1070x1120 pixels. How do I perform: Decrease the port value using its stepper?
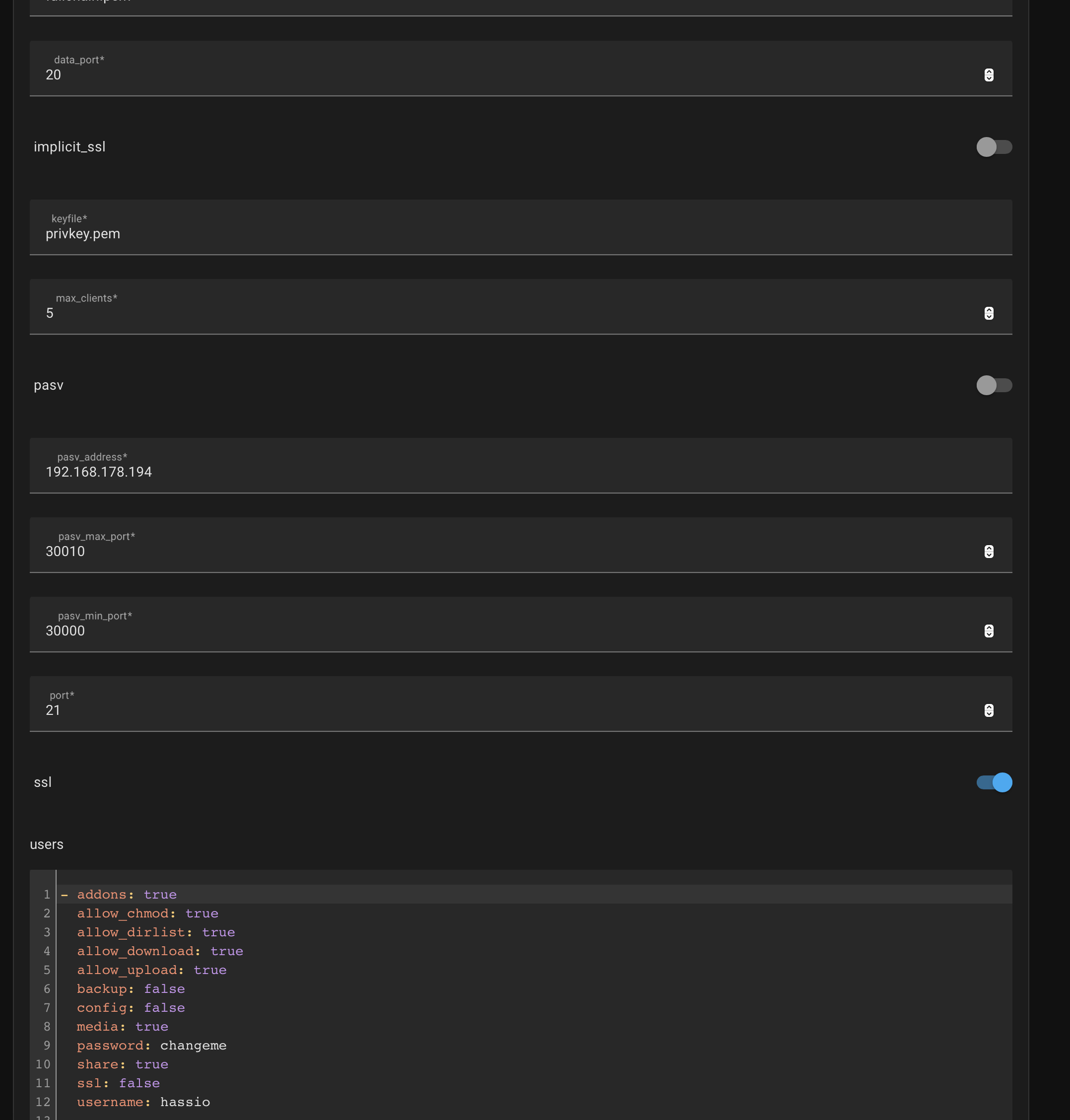click(x=989, y=714)
